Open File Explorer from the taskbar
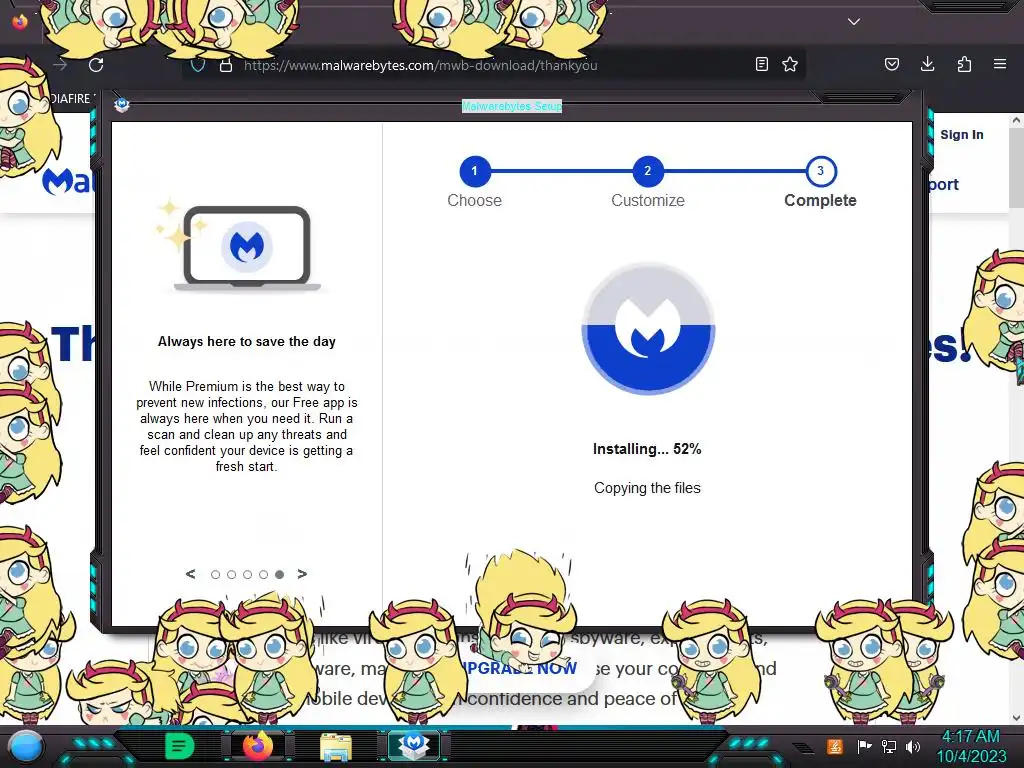The width and height of the screenshot is (1024, 768). (x=336, y=746)
